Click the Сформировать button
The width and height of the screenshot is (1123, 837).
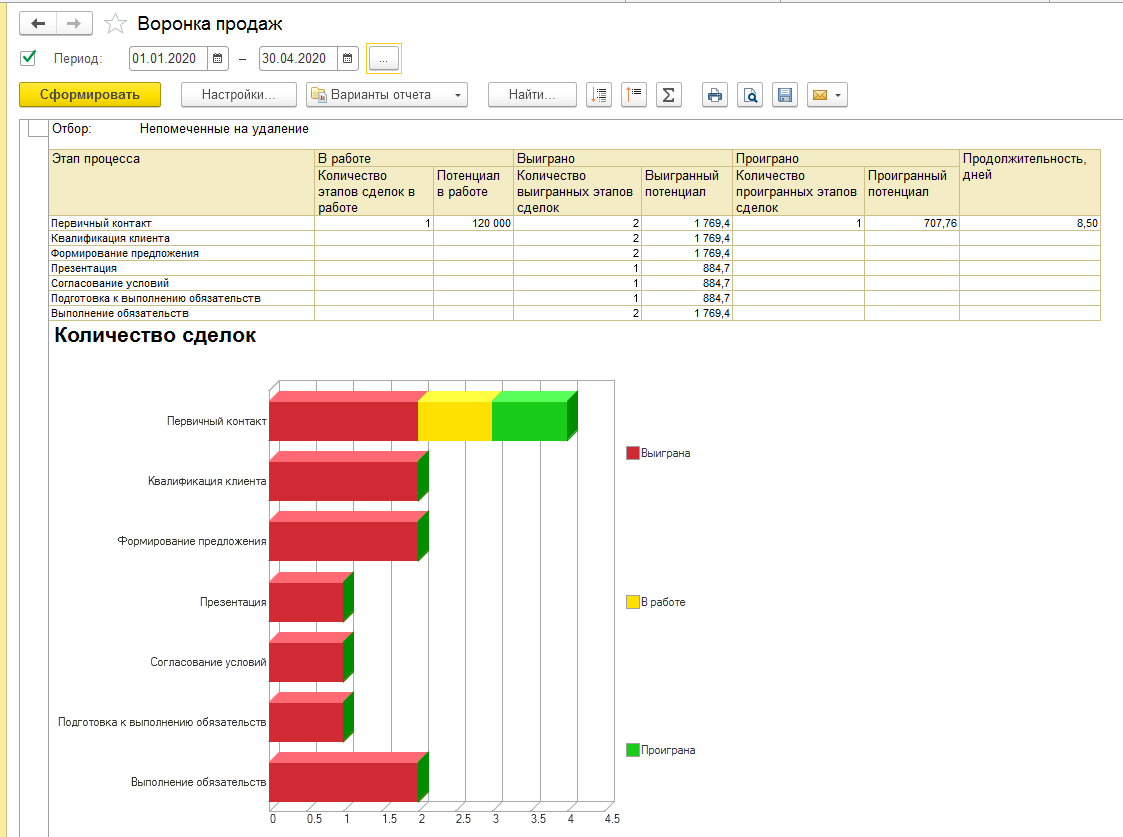tap(90, 95)
